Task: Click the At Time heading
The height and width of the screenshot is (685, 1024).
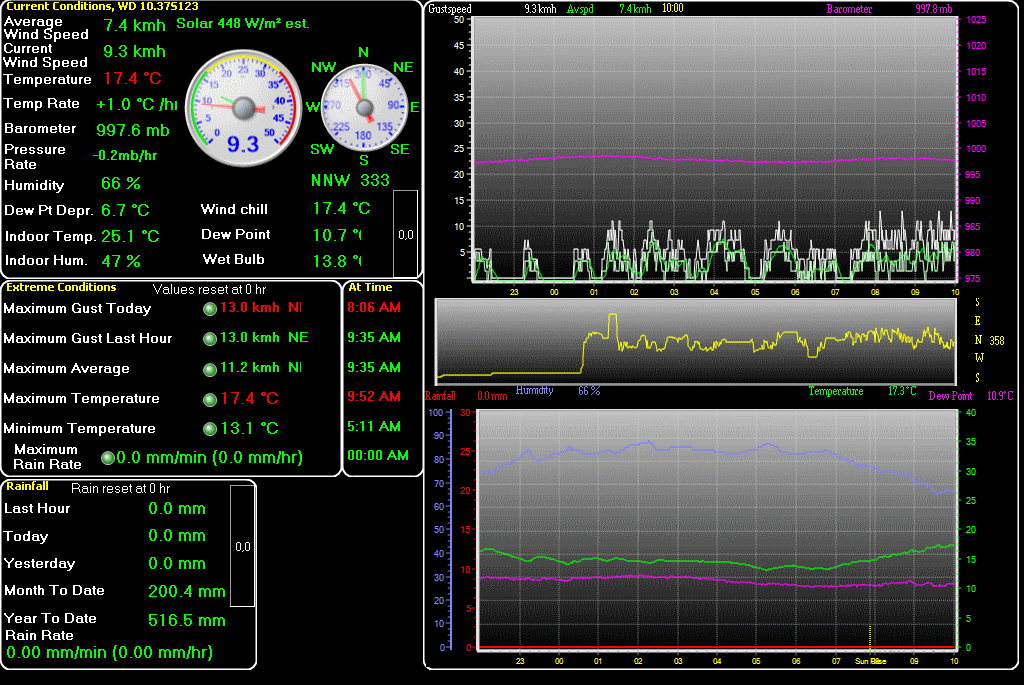Action: [x=370, y=287]
